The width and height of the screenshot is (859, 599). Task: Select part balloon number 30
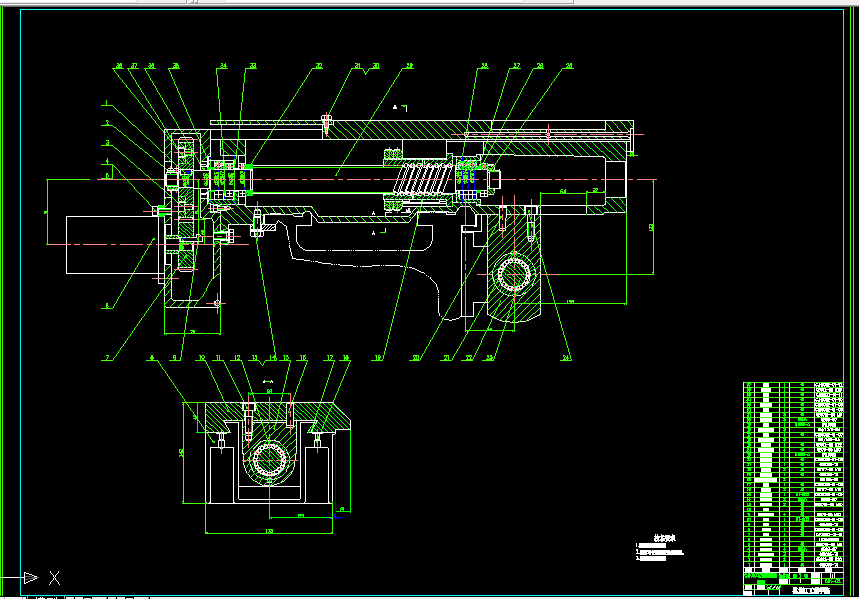tap(376, 66)
